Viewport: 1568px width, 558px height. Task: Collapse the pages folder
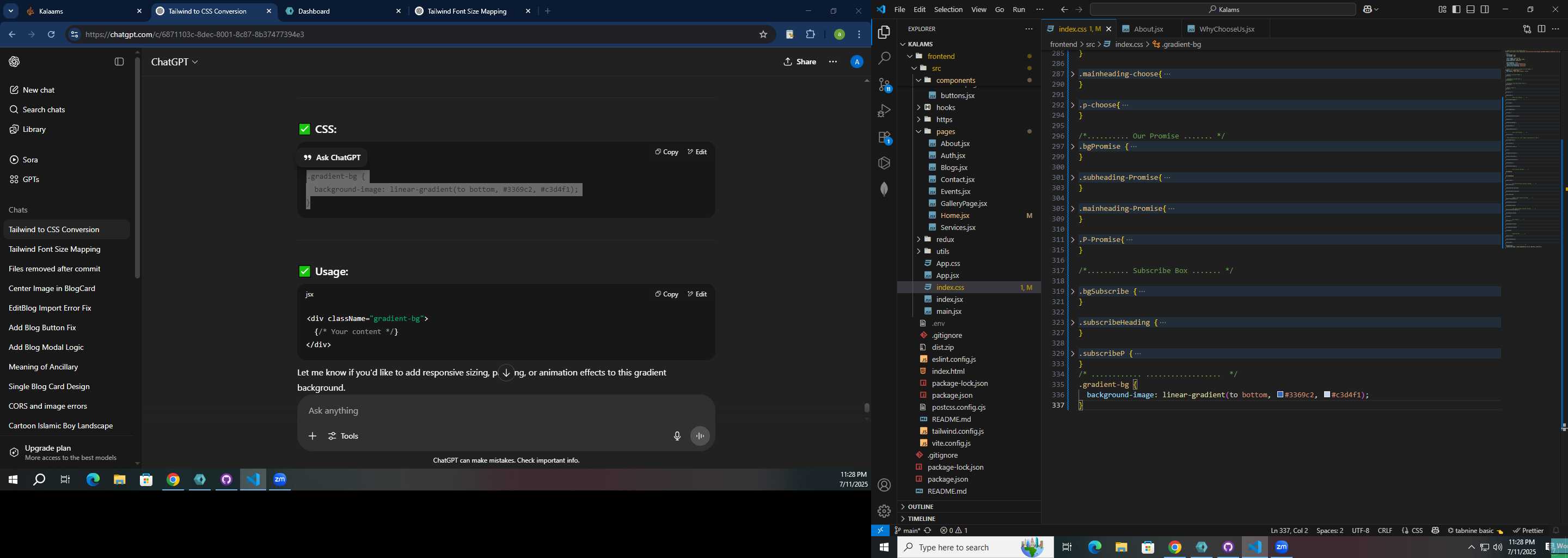point(918,131)
